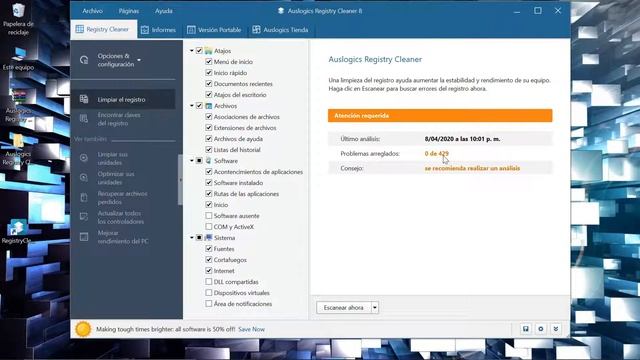The width and height of the screenshot is (640, 360).
Task: Open settings gear in bottom bar
Action: pos(541,329)
